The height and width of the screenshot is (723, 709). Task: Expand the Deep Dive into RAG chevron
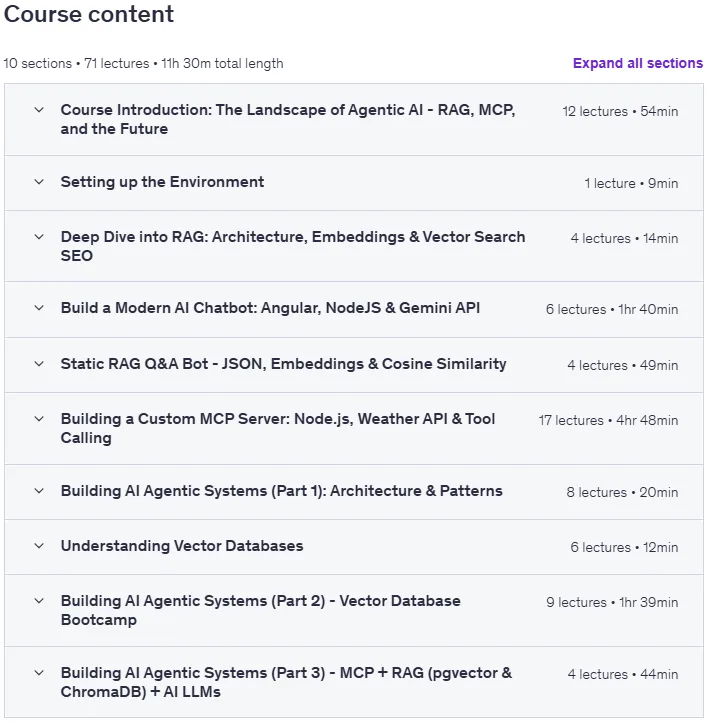(39, 237)
